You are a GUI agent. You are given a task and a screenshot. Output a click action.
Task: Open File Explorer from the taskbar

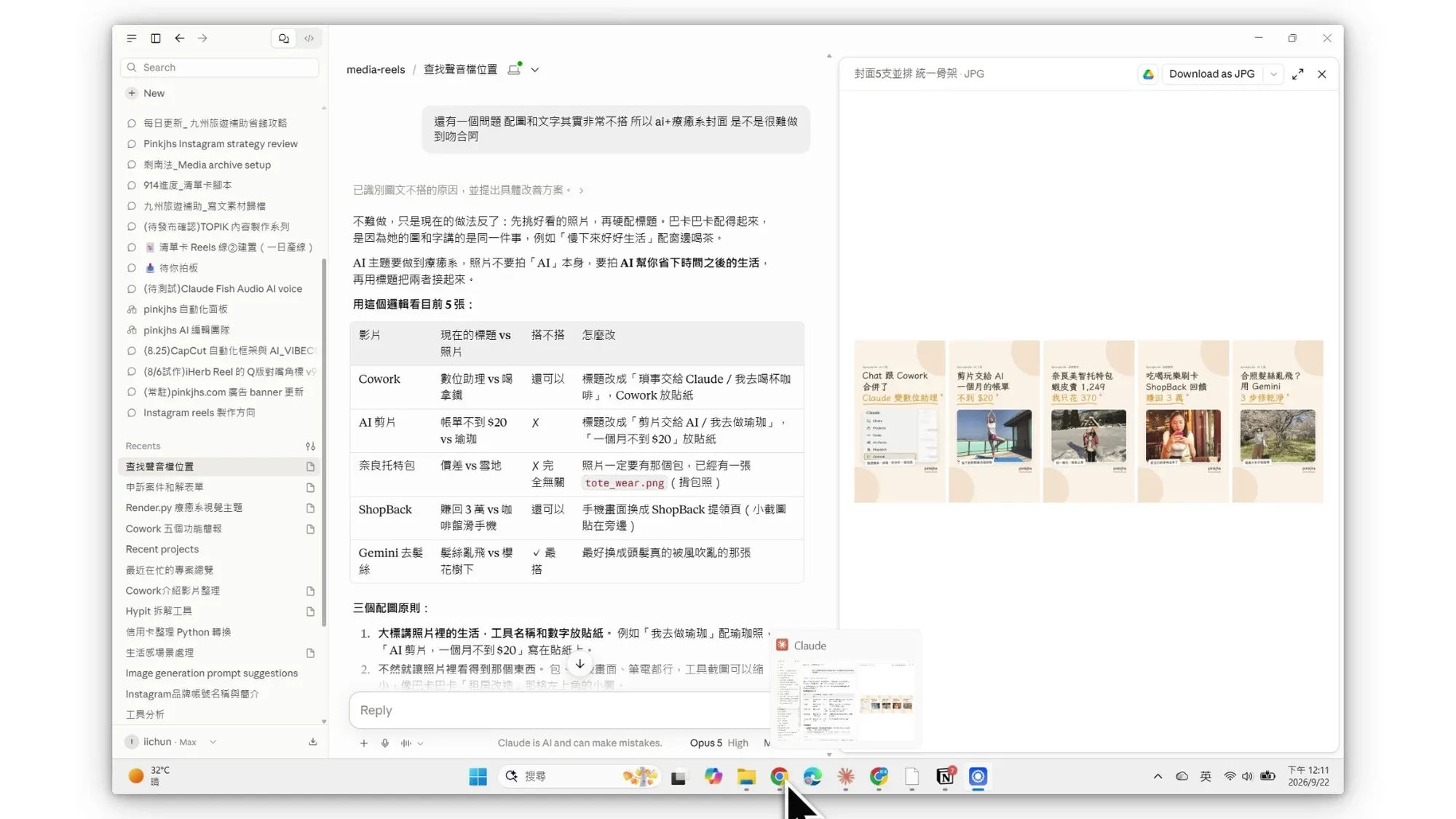746,777
